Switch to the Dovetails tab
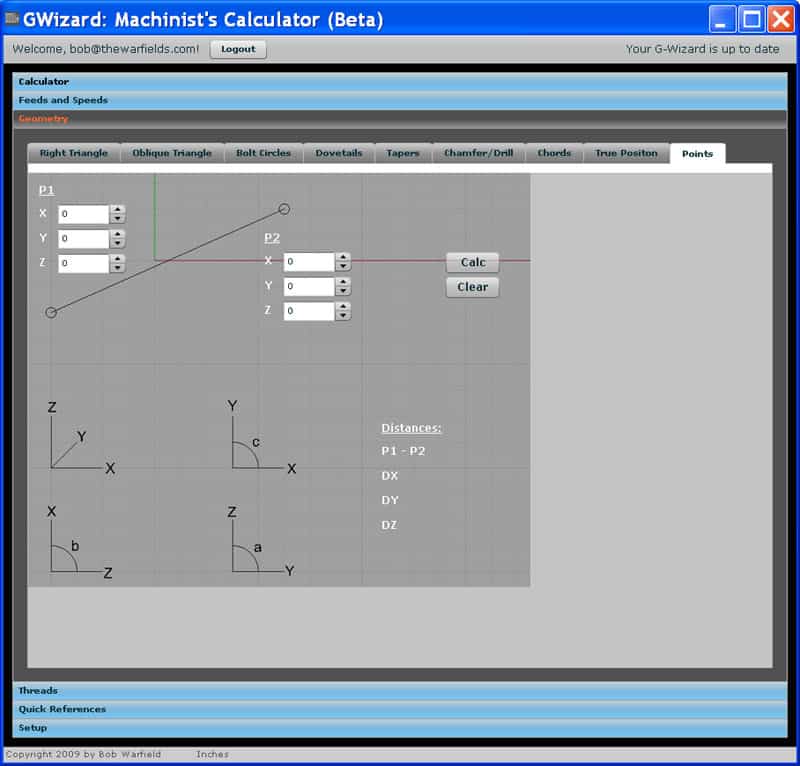This screenshot has height=766, width=800. [x=339, y=153]
